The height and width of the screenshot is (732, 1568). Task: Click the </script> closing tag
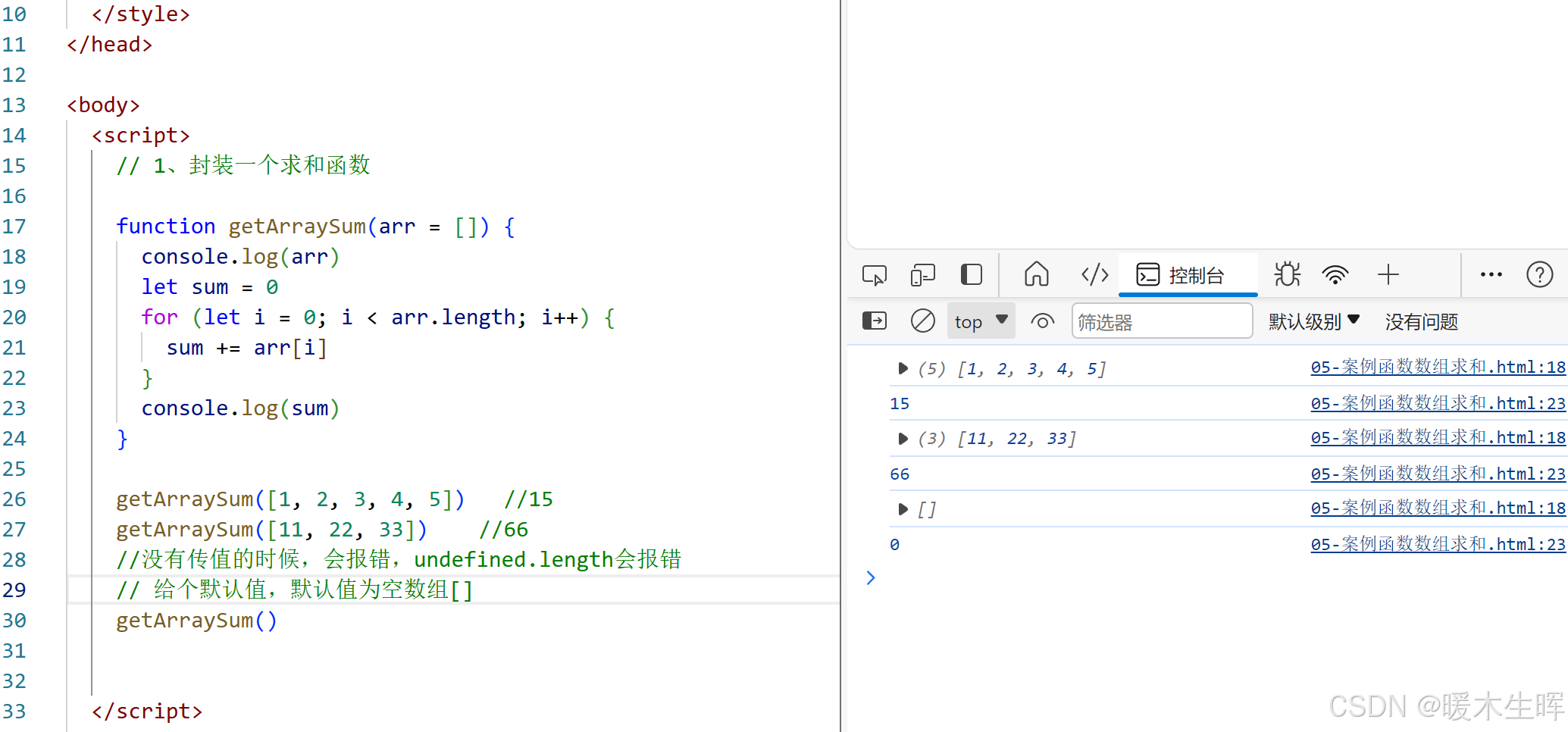(146, 712)
